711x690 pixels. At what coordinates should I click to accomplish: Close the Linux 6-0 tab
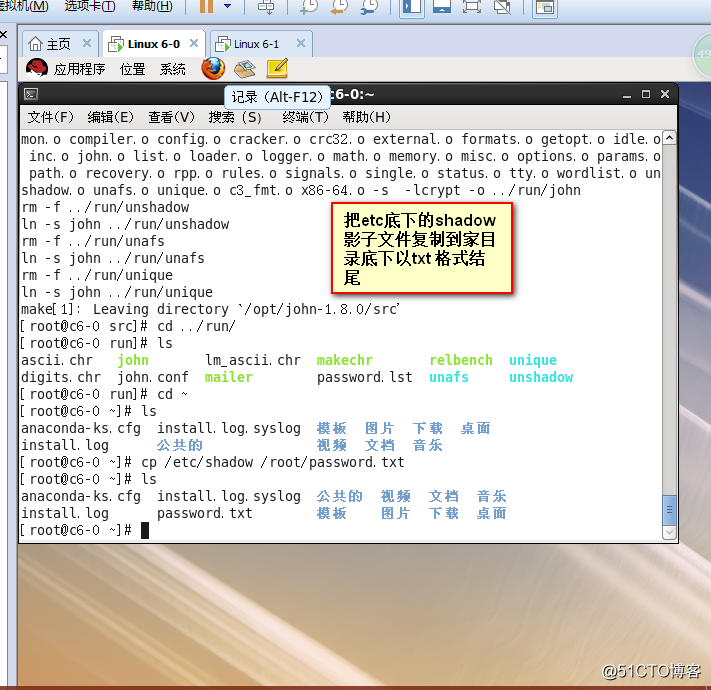point(194,43)
